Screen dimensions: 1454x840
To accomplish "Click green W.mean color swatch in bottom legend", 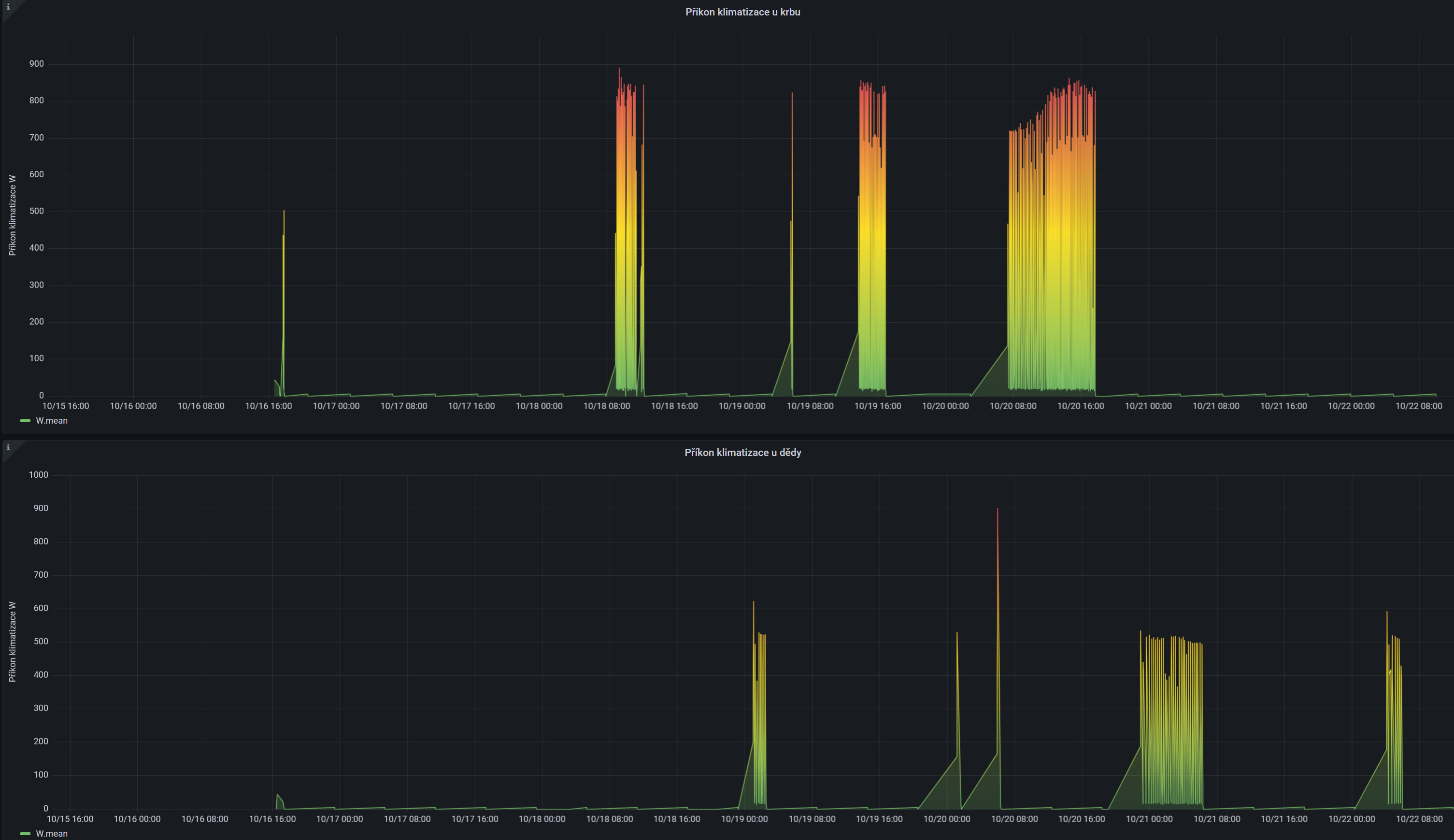I will (25, 833).
